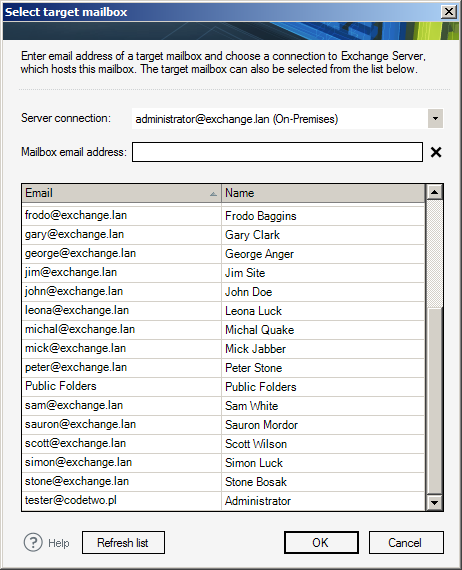462x570 pixels.
Task: Select leona@exchange.lan mailbox
Action: [x=77, y=310]
